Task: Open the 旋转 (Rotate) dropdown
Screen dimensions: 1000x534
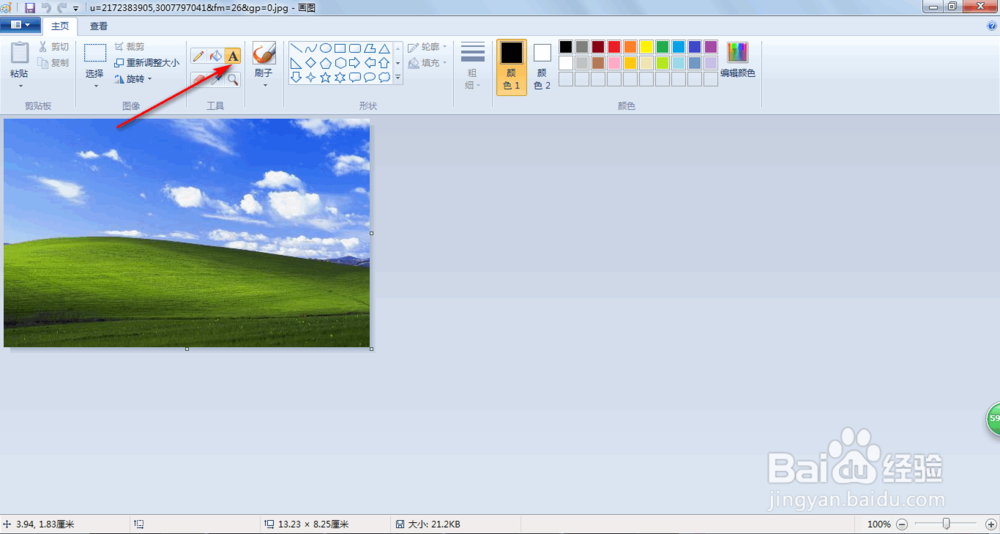Action: point(133,79)
